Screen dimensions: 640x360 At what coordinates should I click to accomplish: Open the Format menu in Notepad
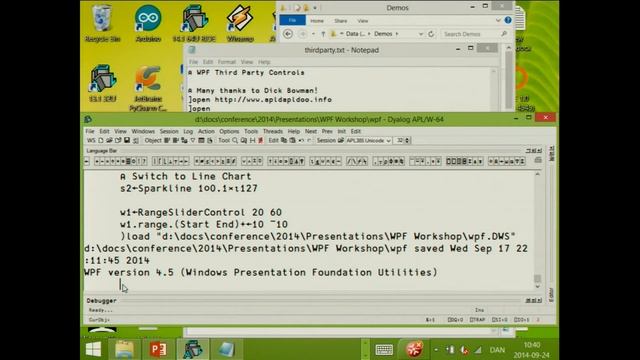pyautogui.click(x=227, y=62)
